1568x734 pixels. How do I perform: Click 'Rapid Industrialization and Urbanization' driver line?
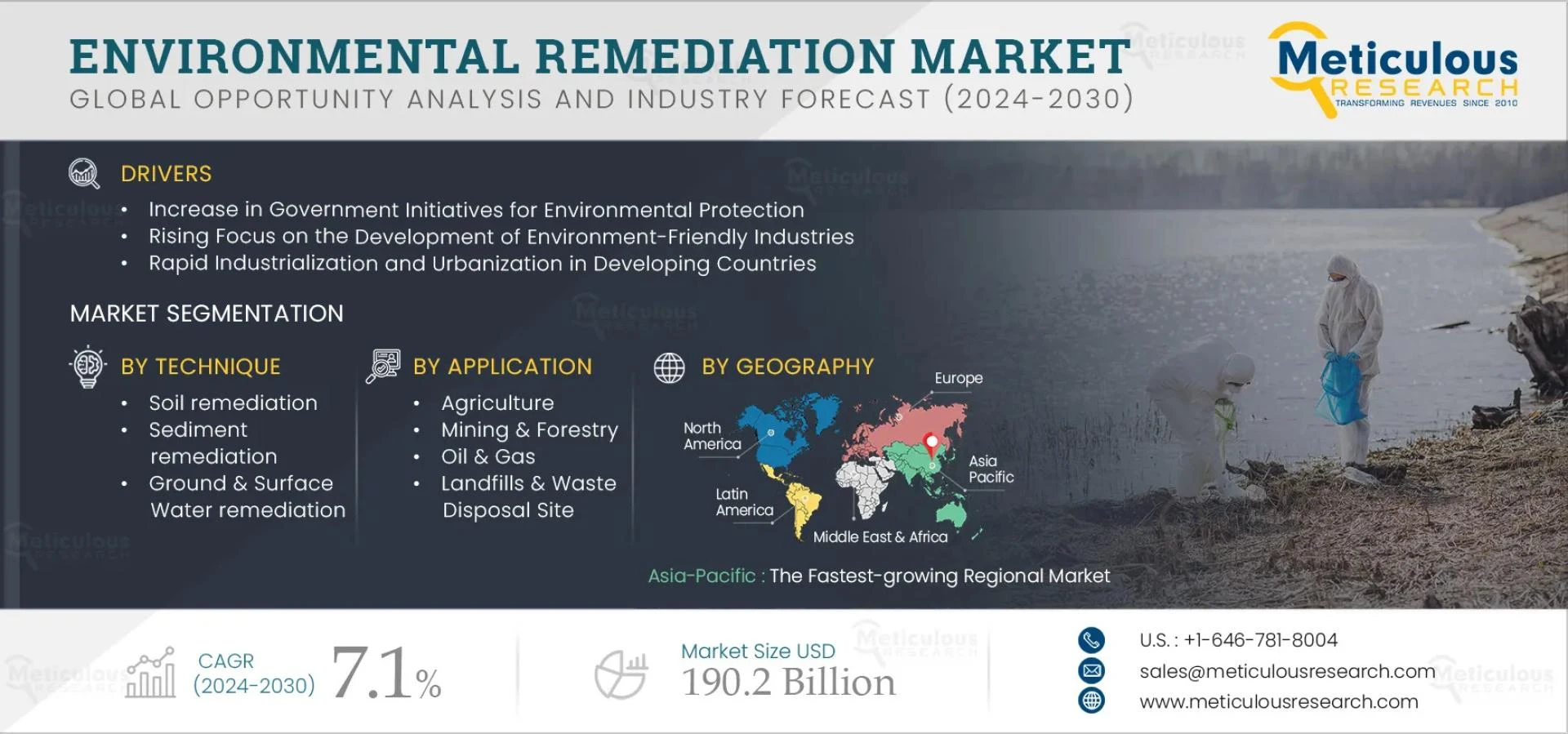point(482,264)
